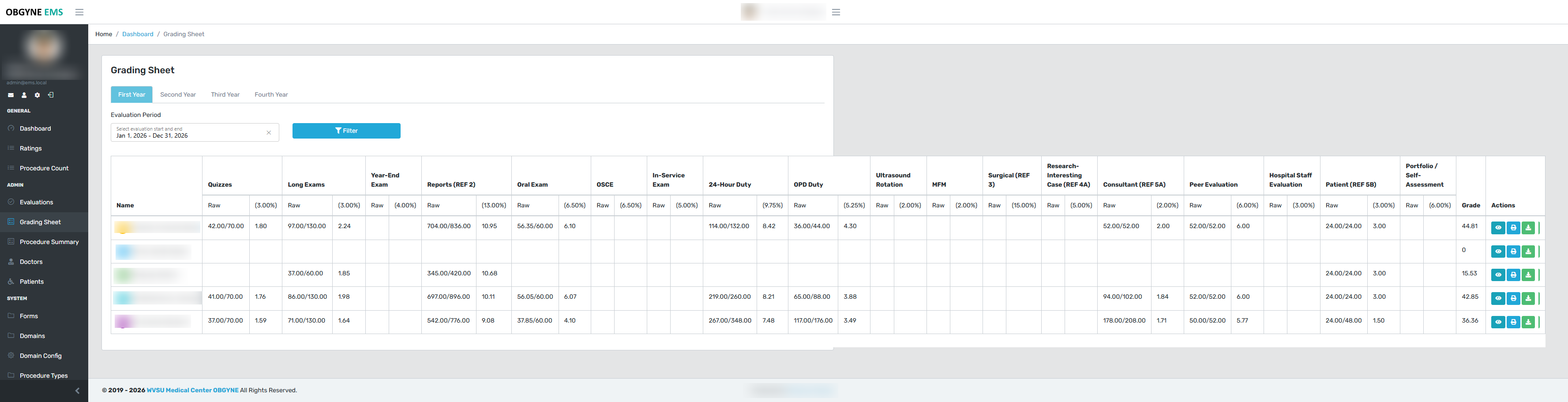The width and height of the screenshot is (1568, 402).
Task: Print the grading sheet for the 44.81 row
Action: 1513,228
